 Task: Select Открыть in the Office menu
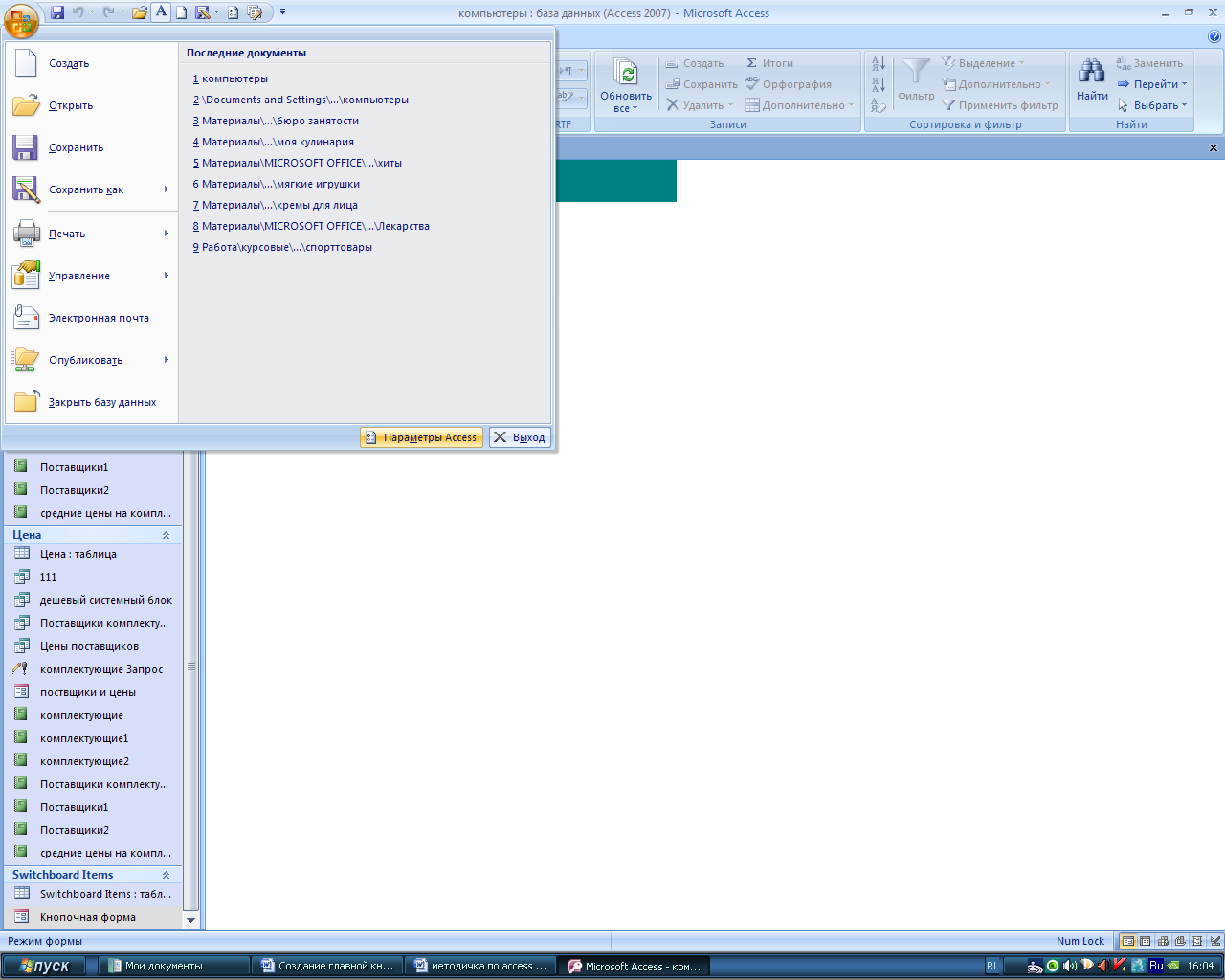(92, 105)
